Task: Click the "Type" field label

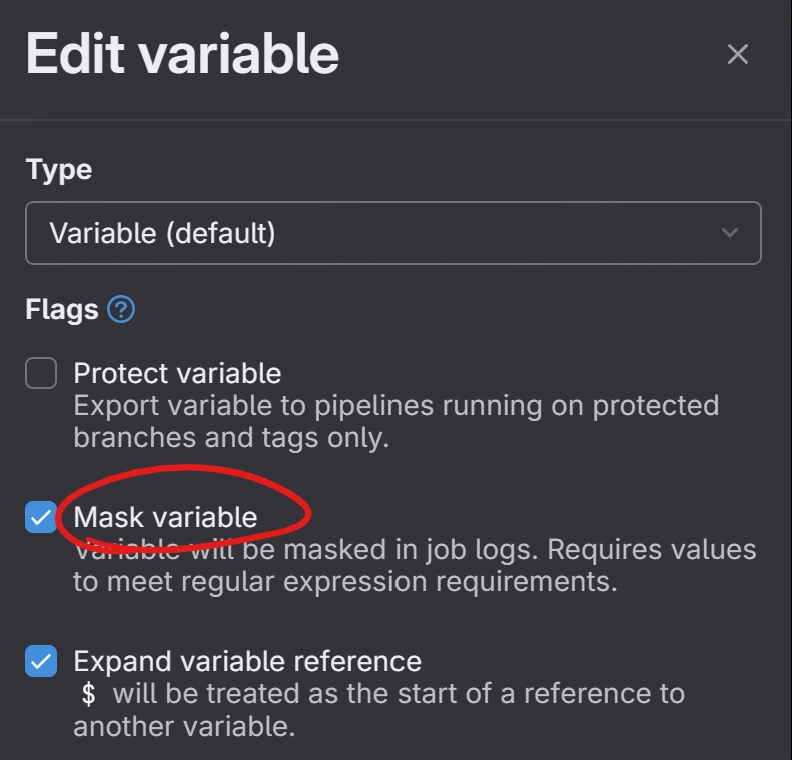Action: 59,169
